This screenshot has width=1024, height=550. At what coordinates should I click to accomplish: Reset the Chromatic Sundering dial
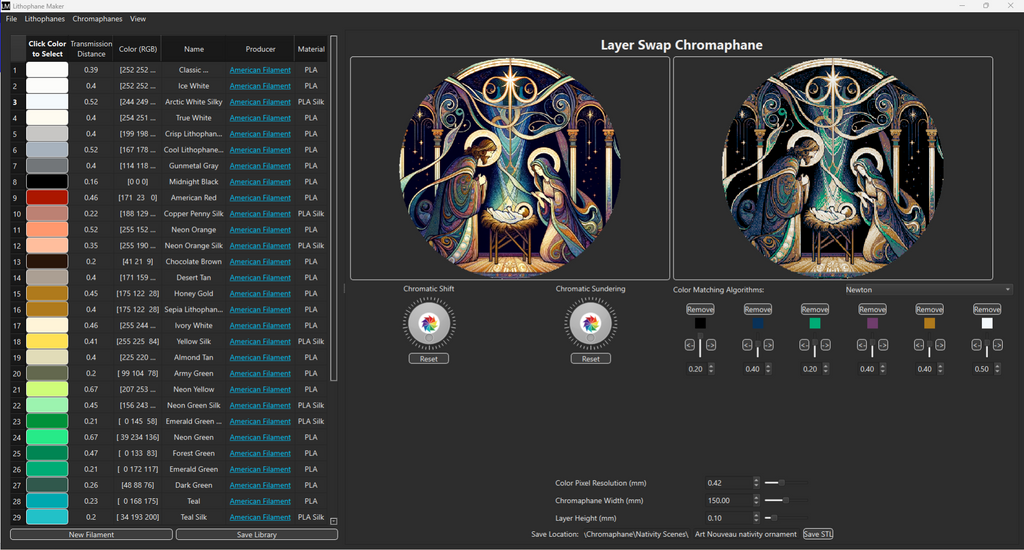point(590,359)
